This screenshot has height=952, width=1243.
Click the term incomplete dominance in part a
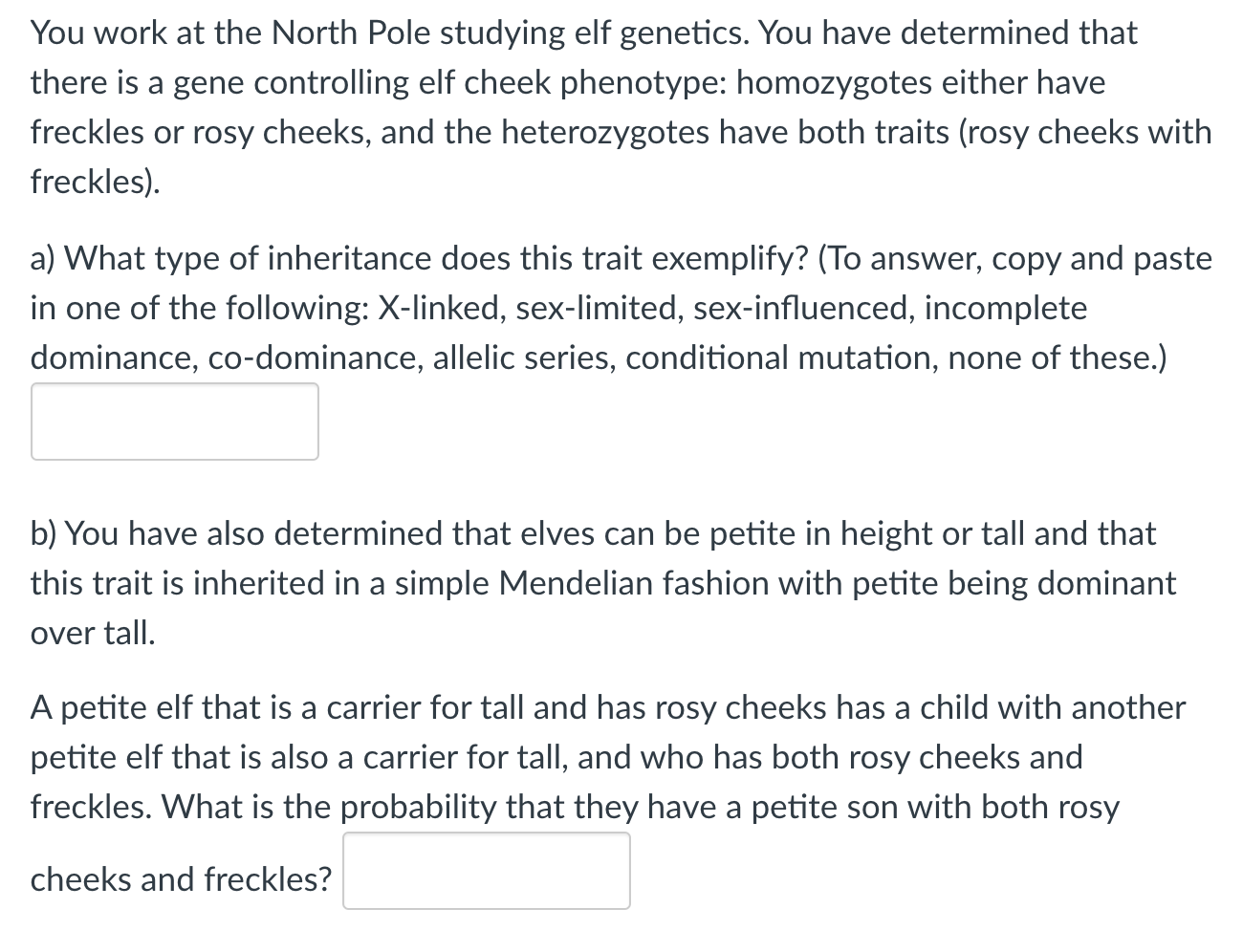[x=1004, y=308]
